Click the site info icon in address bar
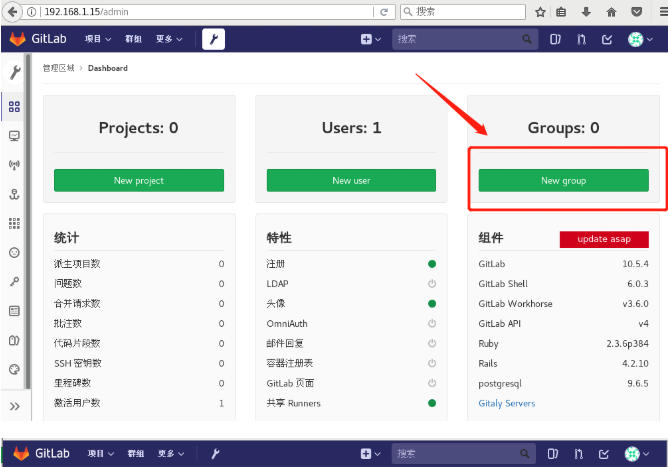This screenshot has height=467, width=668. point(32,12)
